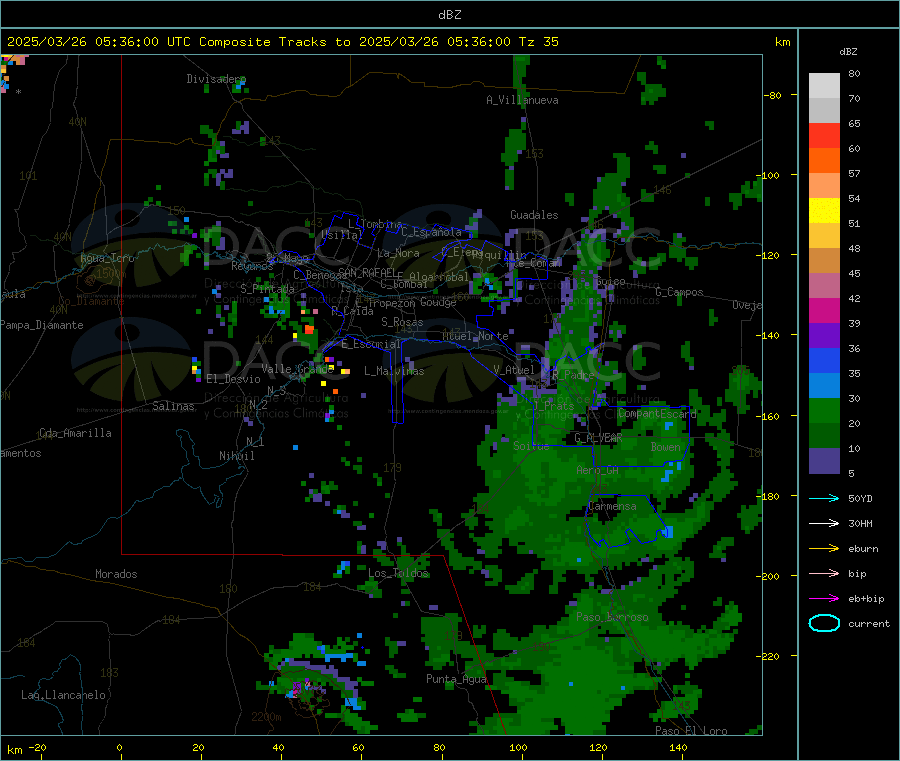
Task: Pick the yellow 51-54 dBZ swatch
Action: click(x=824, y=211)
